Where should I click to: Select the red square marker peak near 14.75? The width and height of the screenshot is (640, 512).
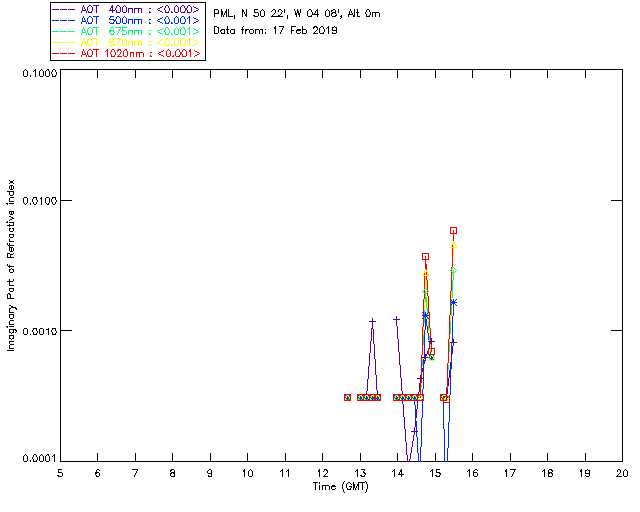(425, 257)
